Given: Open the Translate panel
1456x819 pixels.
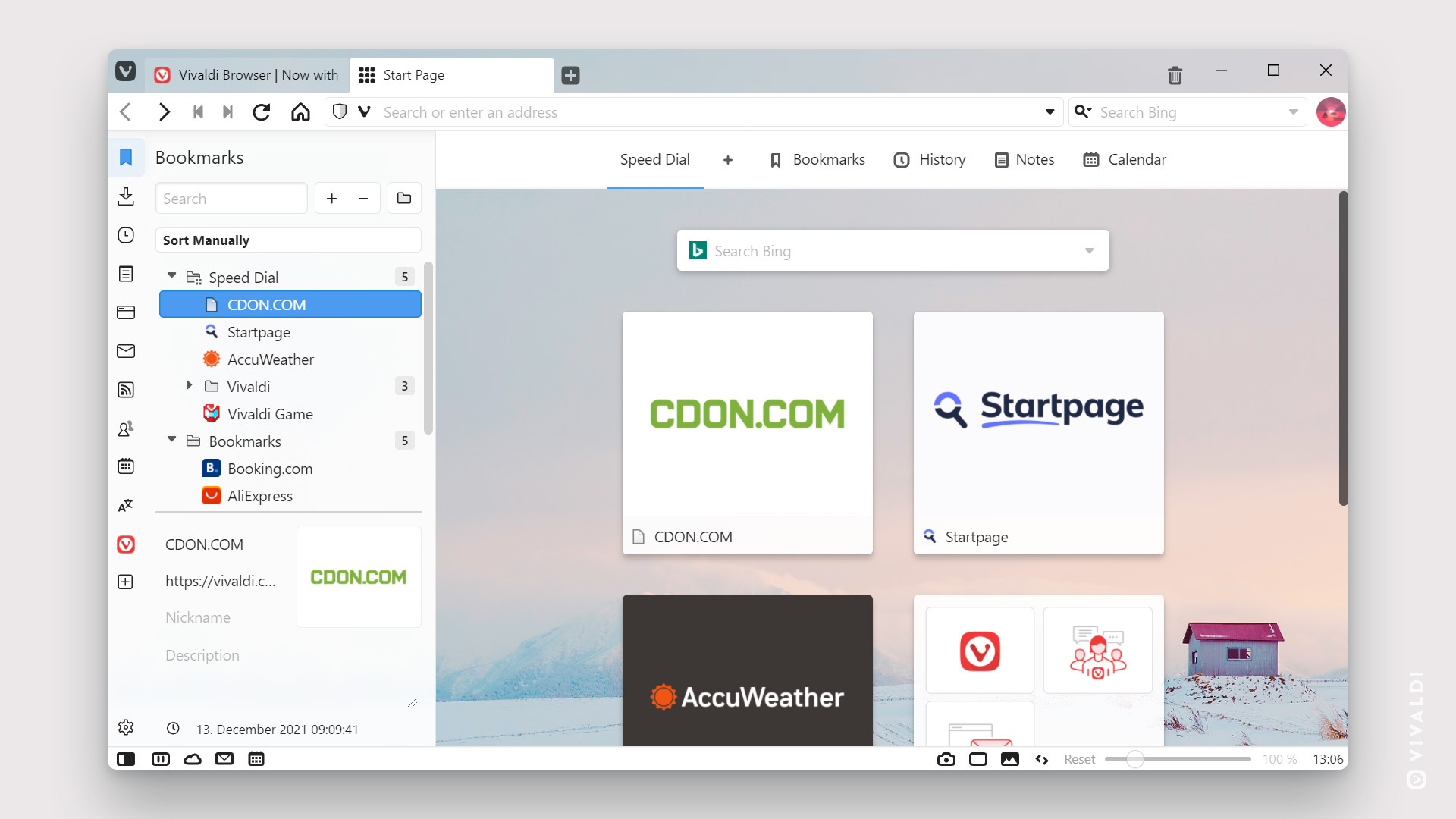Looking at the screenshot, I should (x=126, y=505).
